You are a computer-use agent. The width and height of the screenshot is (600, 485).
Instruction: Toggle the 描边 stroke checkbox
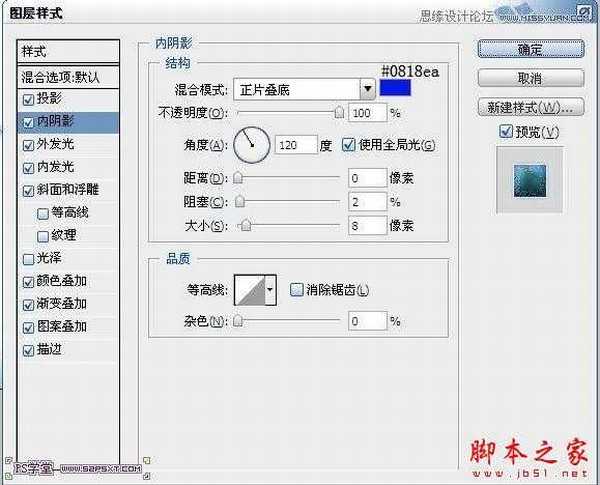tap(29, 350)
